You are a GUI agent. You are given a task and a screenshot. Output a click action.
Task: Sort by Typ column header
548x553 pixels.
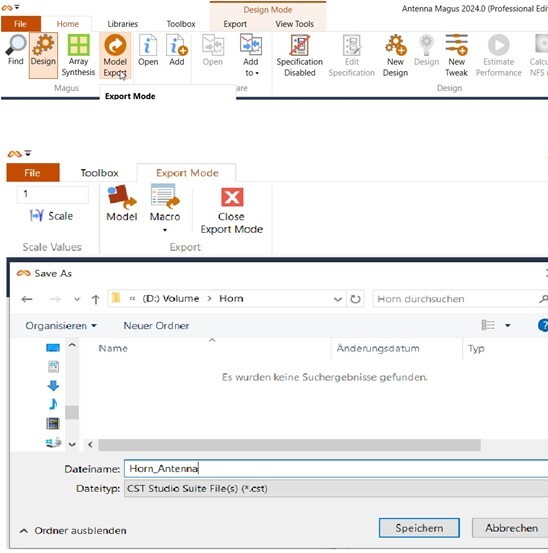476,348
